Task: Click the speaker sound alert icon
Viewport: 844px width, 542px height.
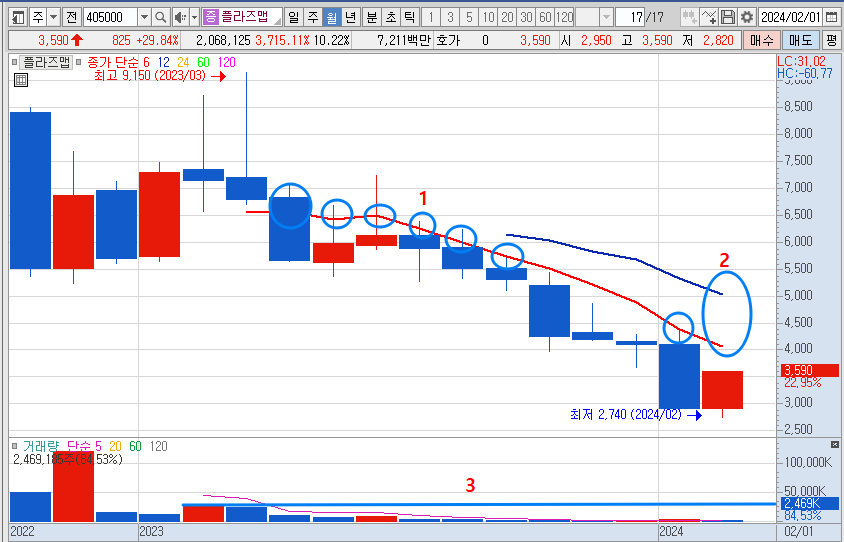Action: [180, 17]
